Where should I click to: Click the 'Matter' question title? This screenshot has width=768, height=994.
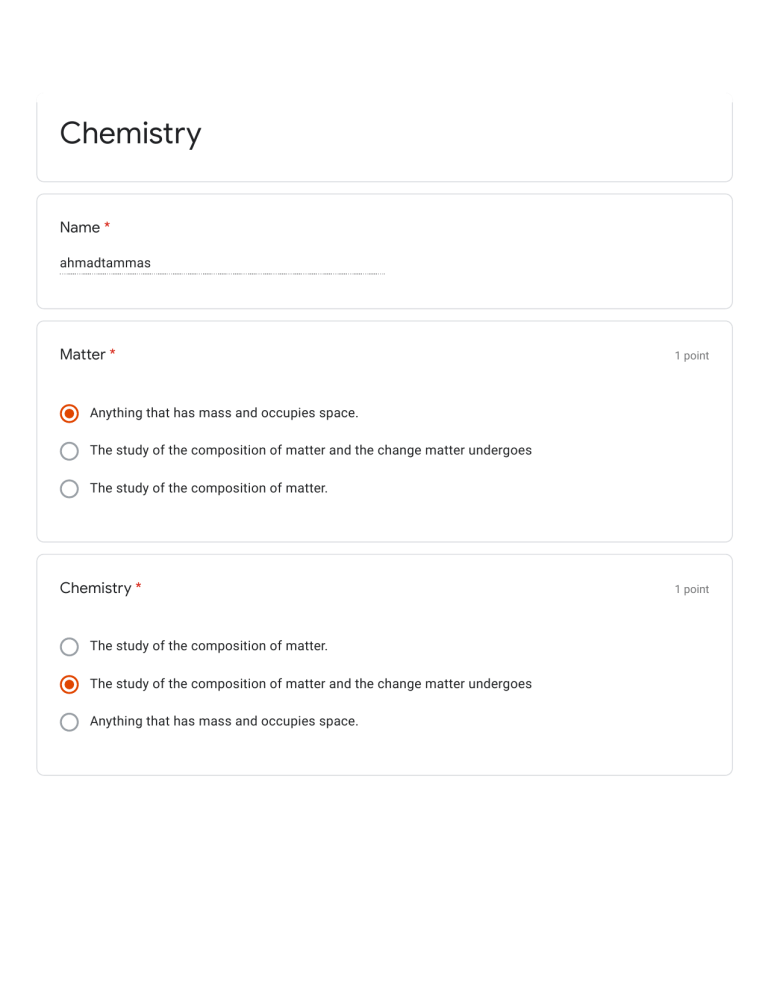tap(82, 354)
